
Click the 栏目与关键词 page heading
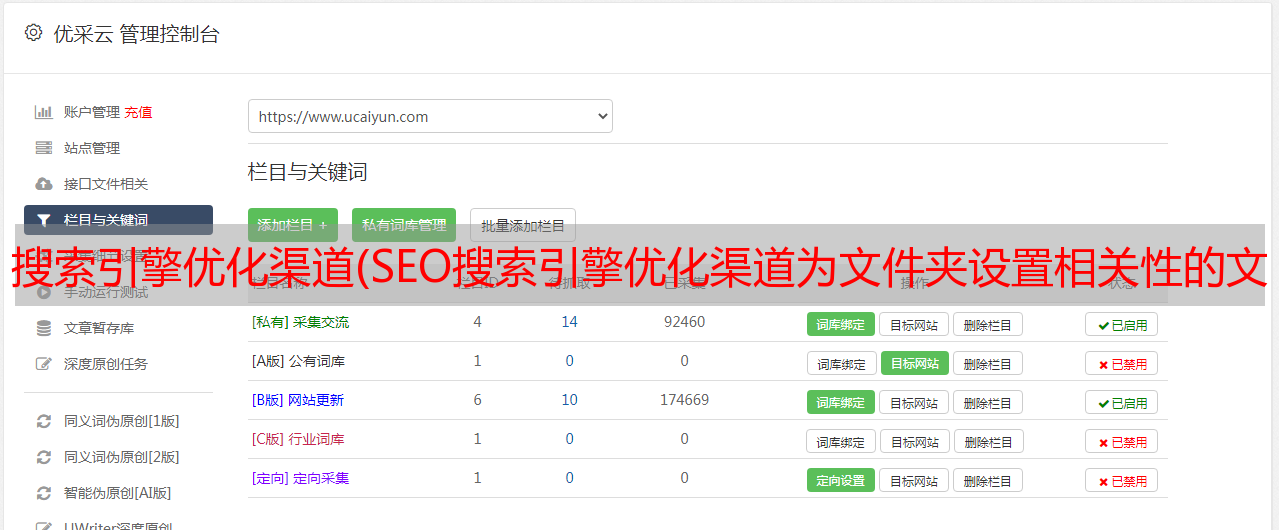point(307,172)
